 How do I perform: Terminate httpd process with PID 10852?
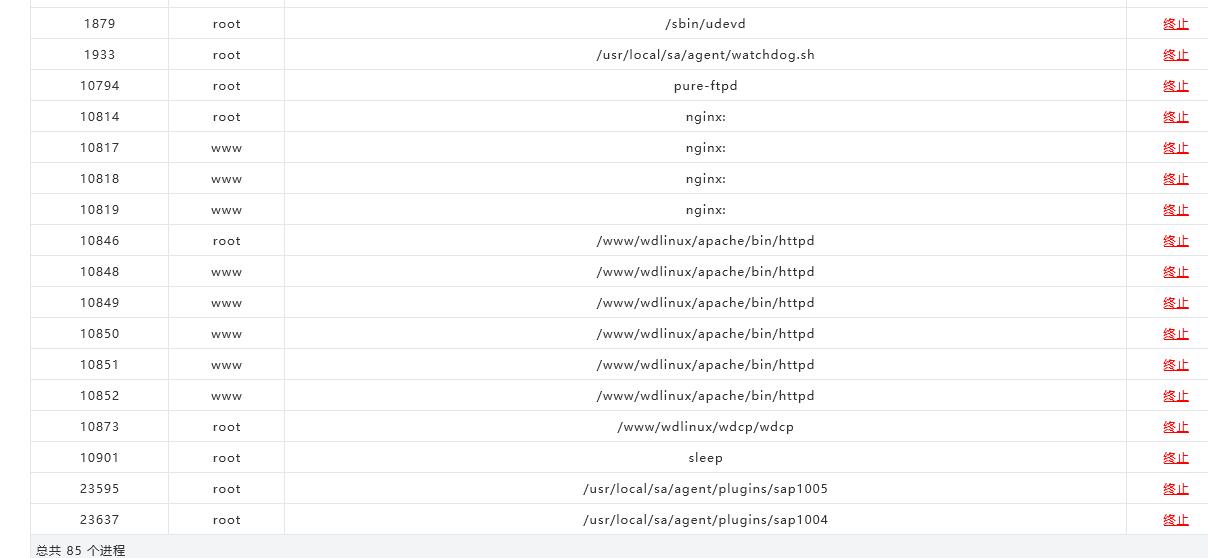[1176, 396]
